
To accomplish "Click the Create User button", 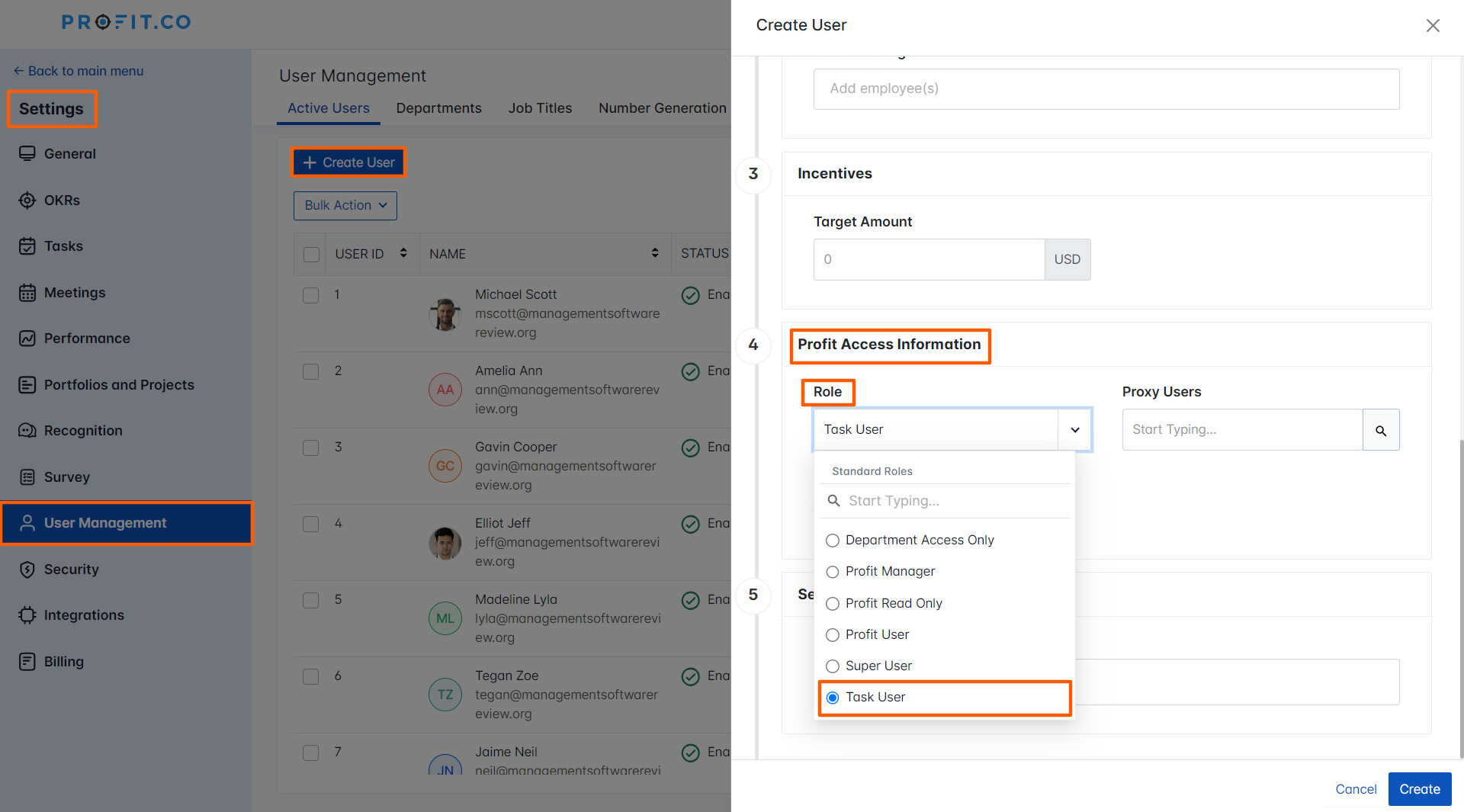I will click(348, 162).
